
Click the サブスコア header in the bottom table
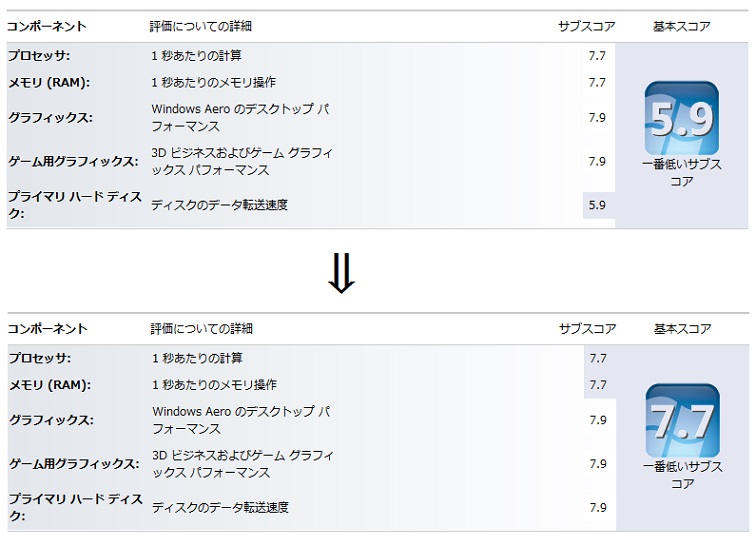(x=588, y=328)
